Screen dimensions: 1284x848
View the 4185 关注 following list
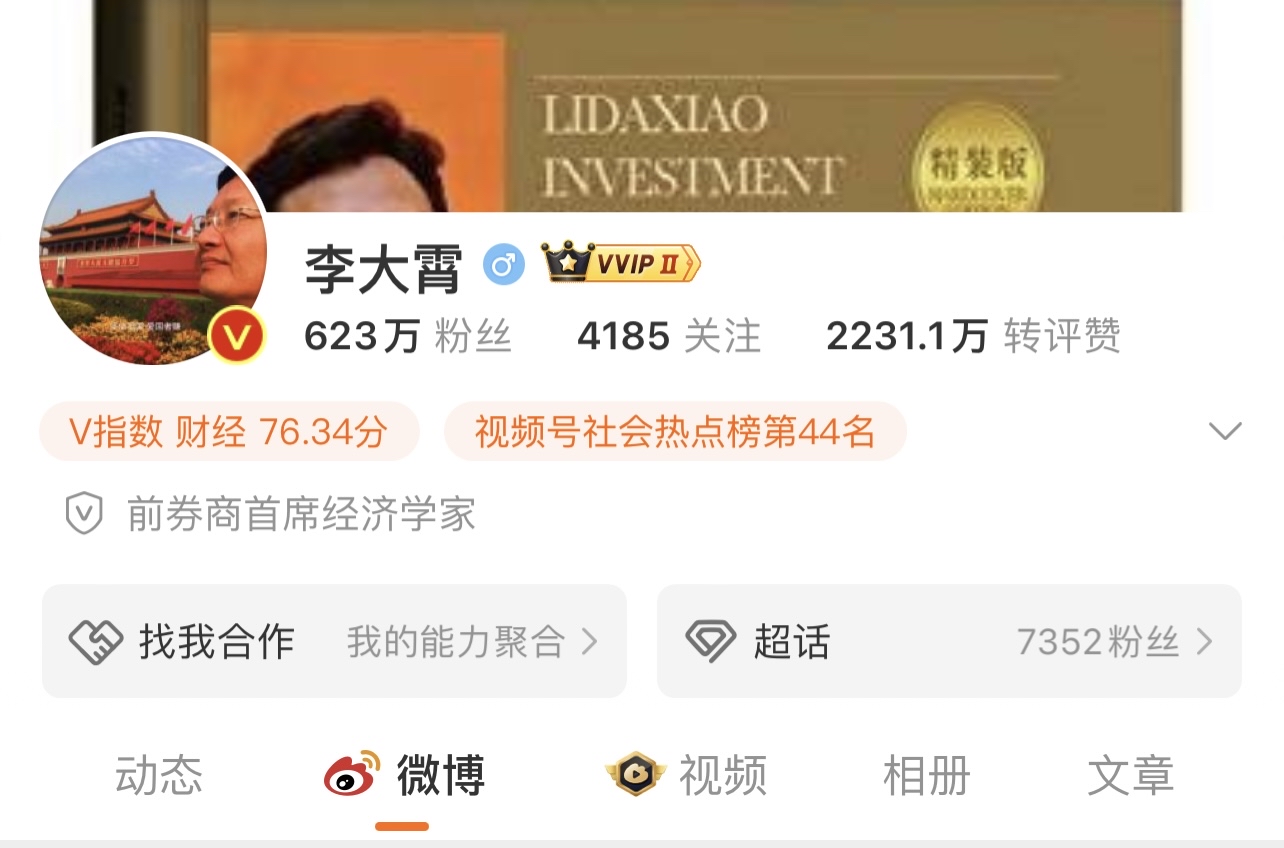pyautogui.click(x=669, y=337)
